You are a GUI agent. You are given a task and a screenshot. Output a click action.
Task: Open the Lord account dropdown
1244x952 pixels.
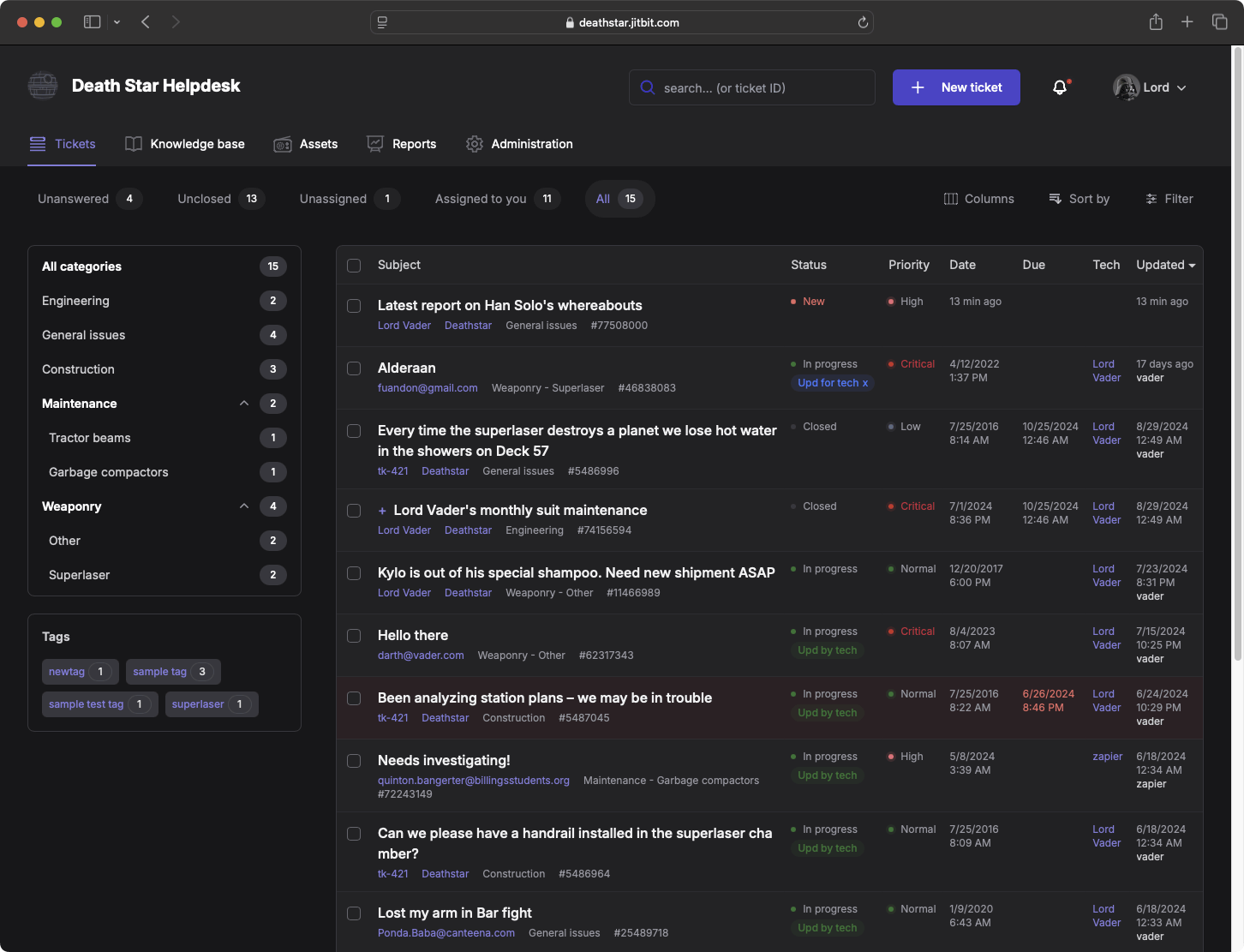[x=1152, y=87]
